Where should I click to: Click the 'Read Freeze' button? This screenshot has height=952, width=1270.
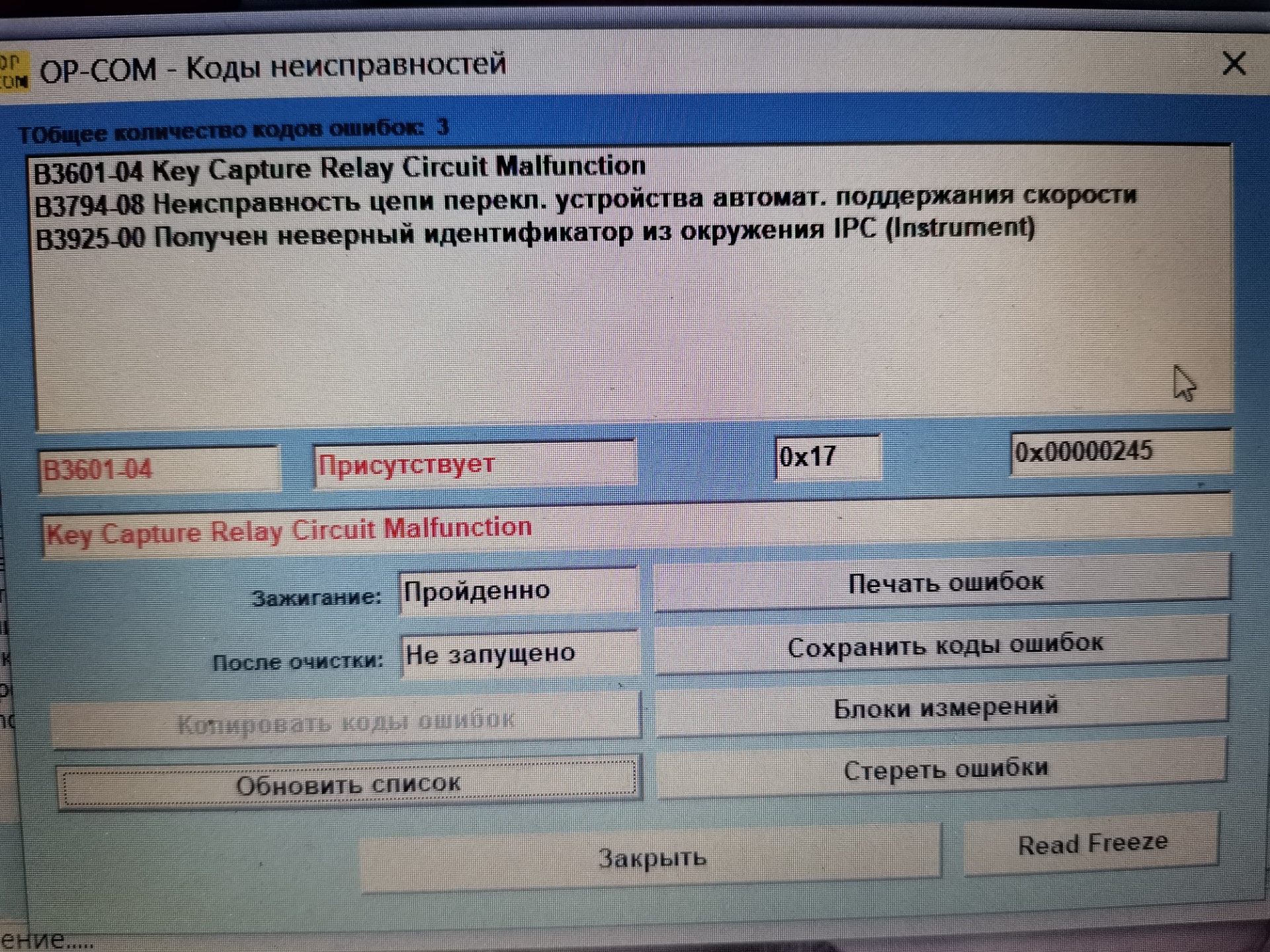pyautogui.click(x=1091, y=844)
